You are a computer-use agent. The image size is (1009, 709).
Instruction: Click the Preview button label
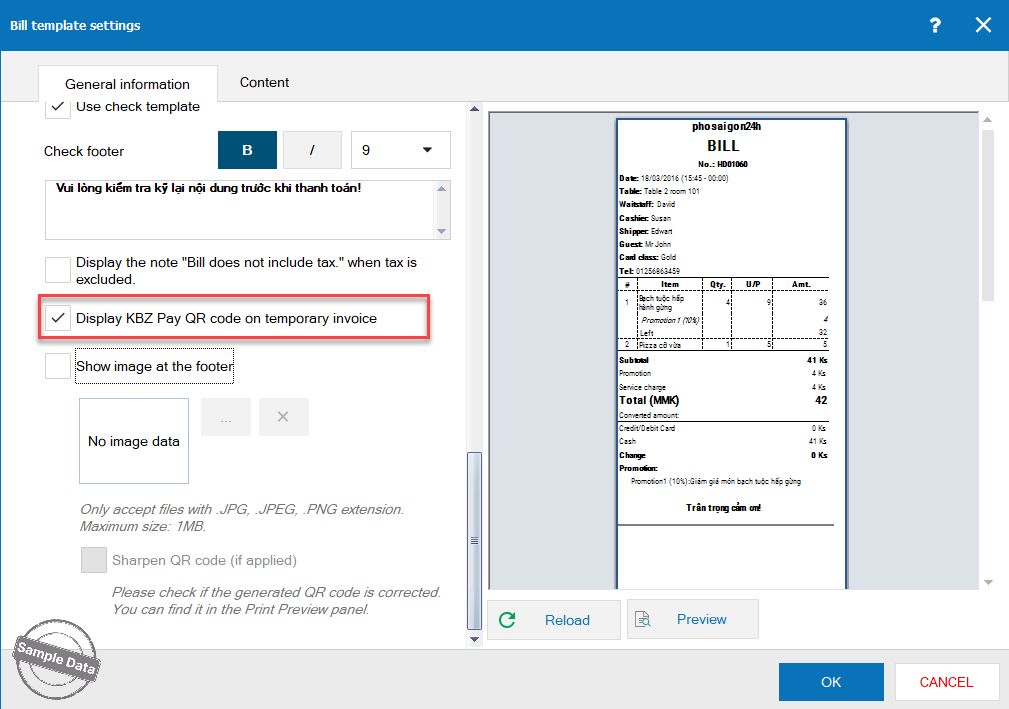(x=701, y=619)
